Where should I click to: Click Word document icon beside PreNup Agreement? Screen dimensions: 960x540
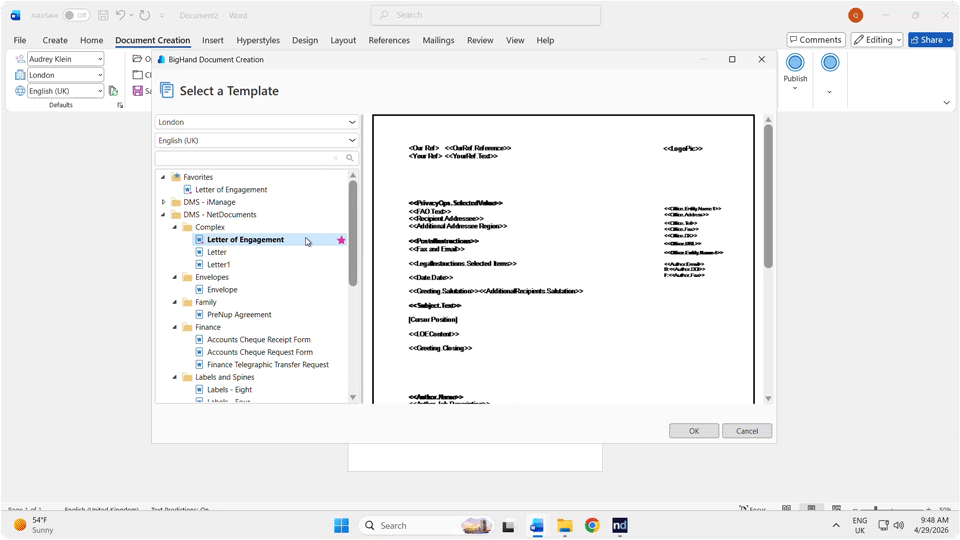coord(199,315)
